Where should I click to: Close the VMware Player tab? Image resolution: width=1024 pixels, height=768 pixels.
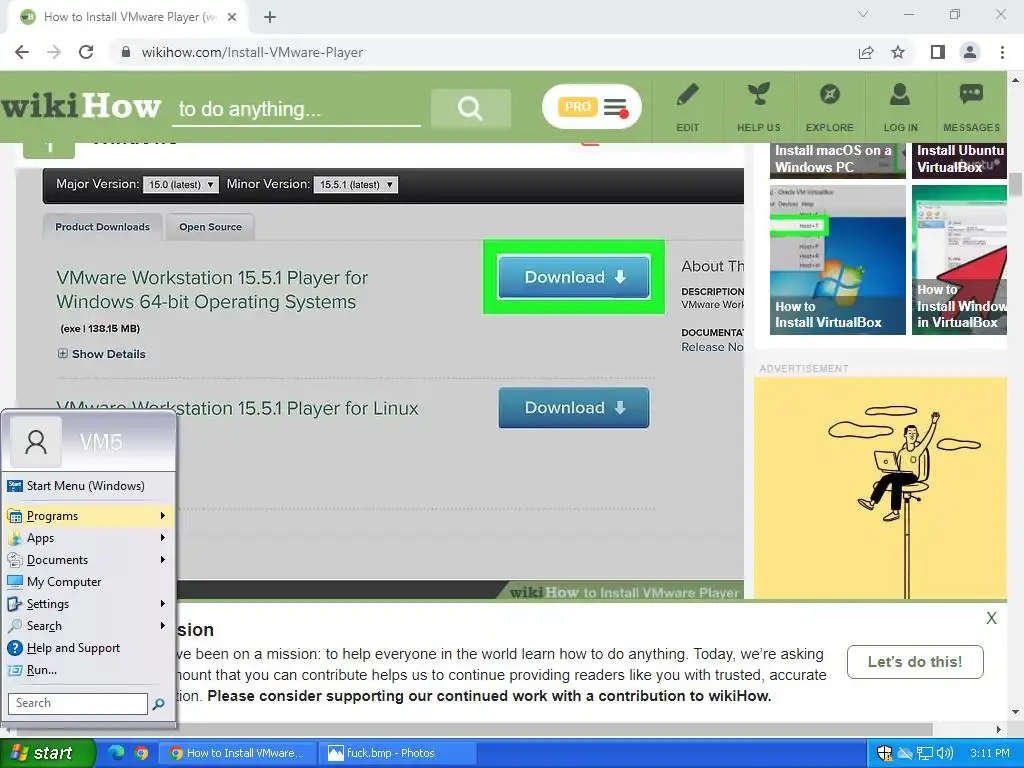coord(232,17)
